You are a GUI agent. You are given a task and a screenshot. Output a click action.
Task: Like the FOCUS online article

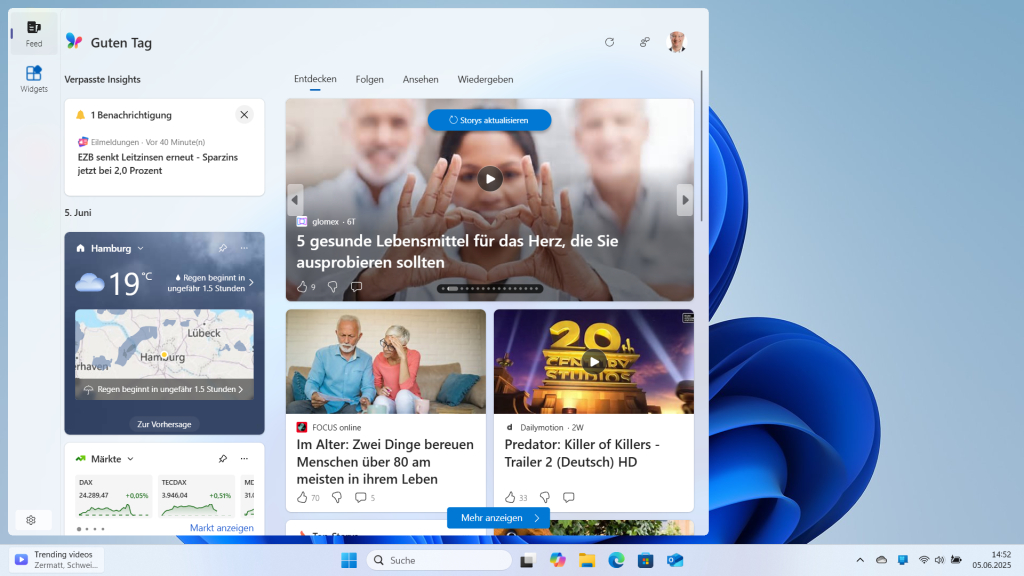(x=302, y=498)
